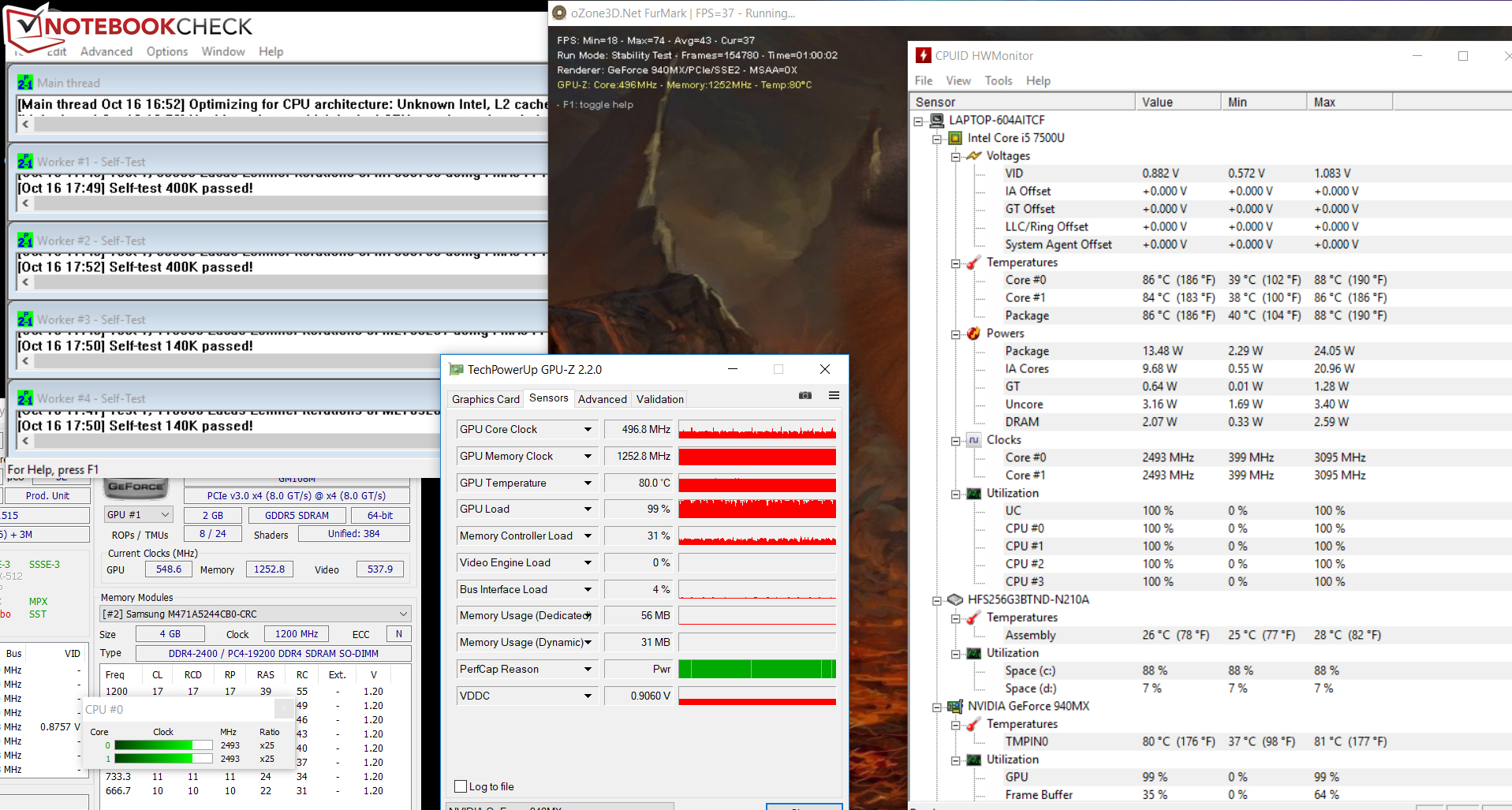Click the Sensor column header
1512x810 pixels.
pyautogui.click(x=1022, y=102)
